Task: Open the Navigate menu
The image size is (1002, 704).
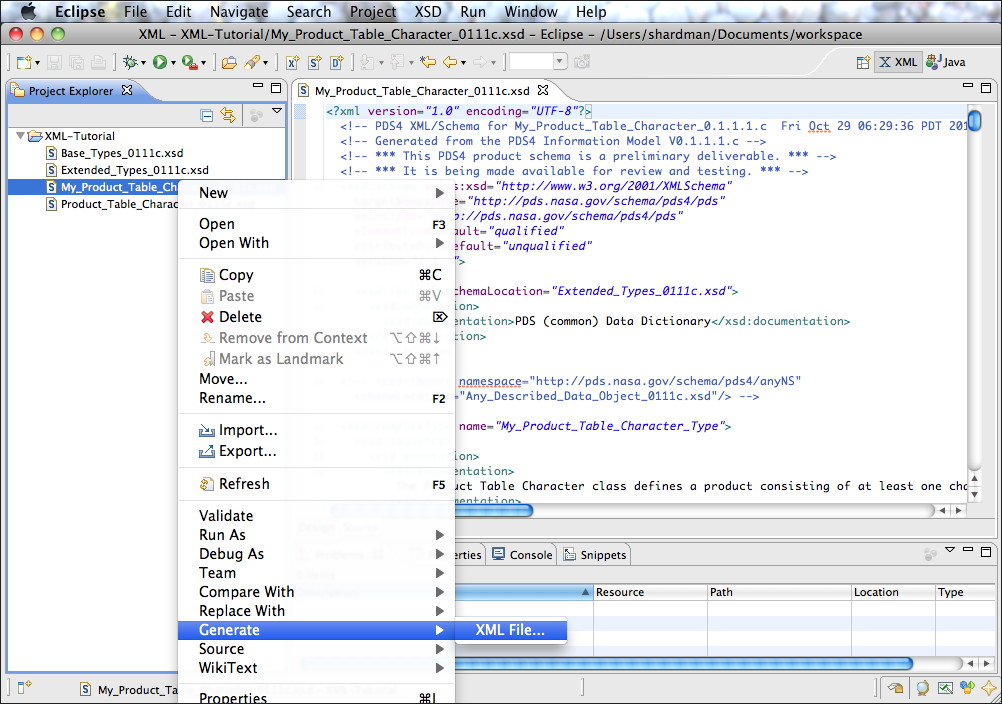Action: [x=239, y=12]
